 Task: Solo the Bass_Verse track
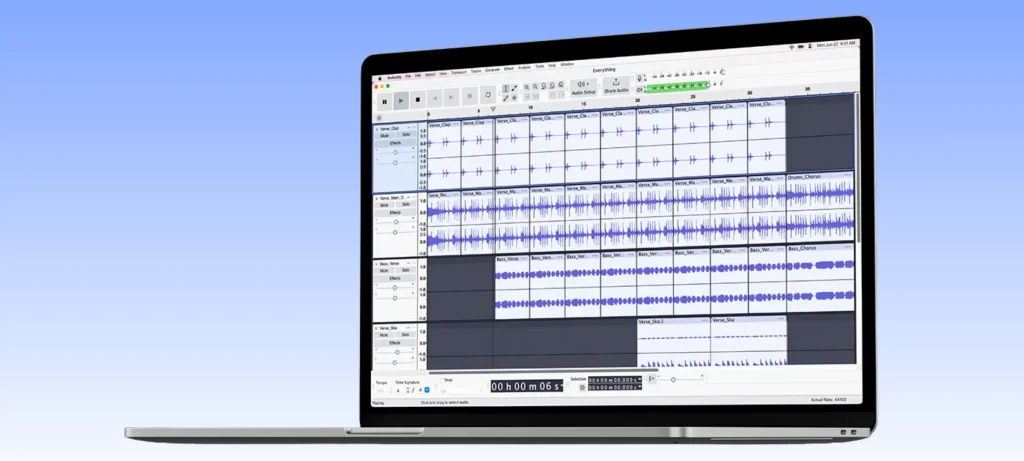(406, 272)
